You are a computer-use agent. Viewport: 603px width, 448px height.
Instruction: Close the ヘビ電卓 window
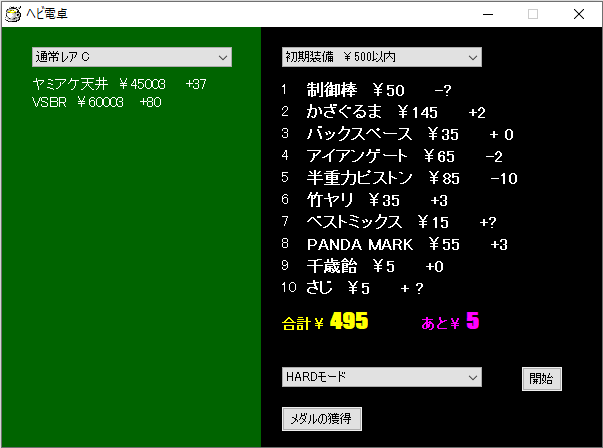[x=579, y=14]
